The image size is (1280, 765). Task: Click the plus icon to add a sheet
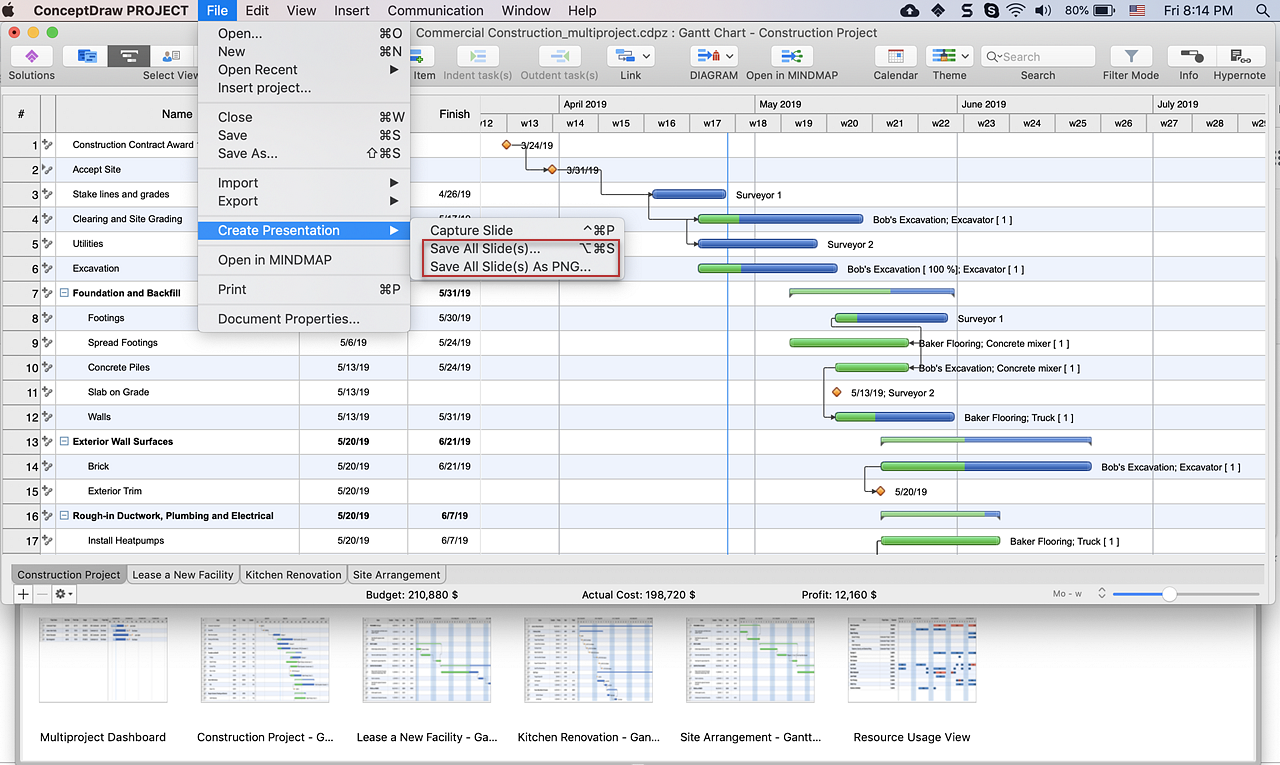point(23,594)
